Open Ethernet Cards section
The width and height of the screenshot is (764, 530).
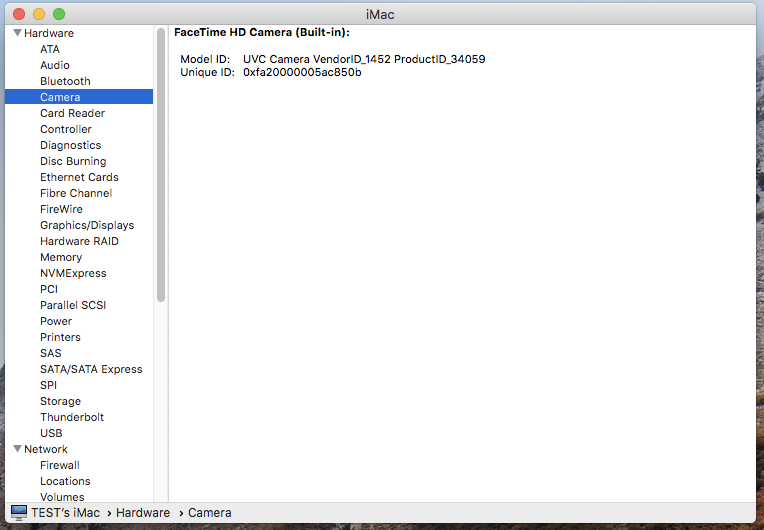pyautogui.click(x=79, y=177)
